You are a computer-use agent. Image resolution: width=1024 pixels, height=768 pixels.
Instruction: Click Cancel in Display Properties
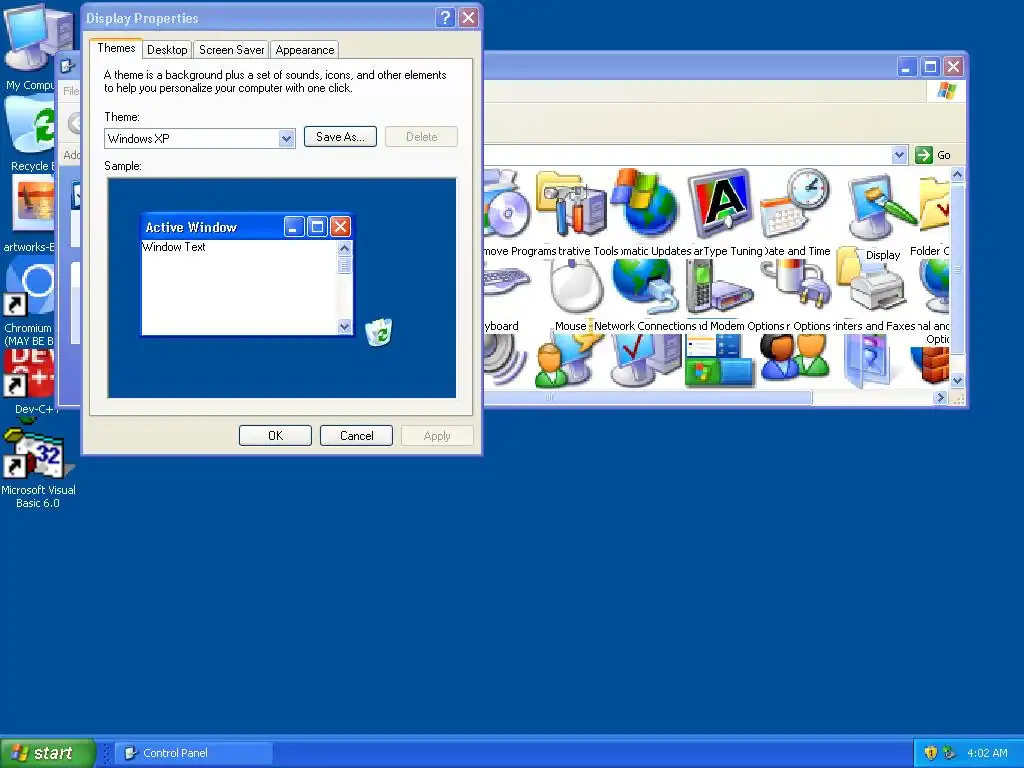pyautogui.click(x=357, y=436)
